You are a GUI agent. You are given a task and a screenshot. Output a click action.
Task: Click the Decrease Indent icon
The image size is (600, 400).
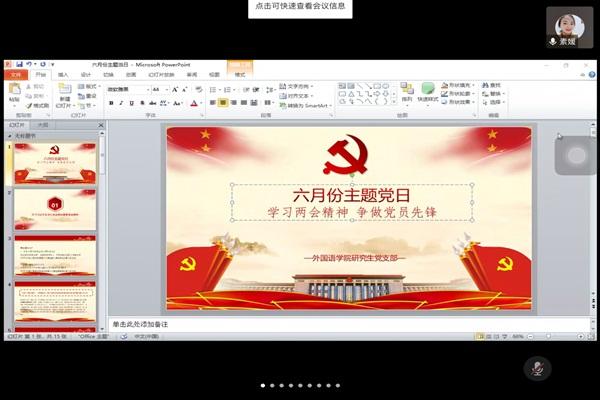coord(246,90)
